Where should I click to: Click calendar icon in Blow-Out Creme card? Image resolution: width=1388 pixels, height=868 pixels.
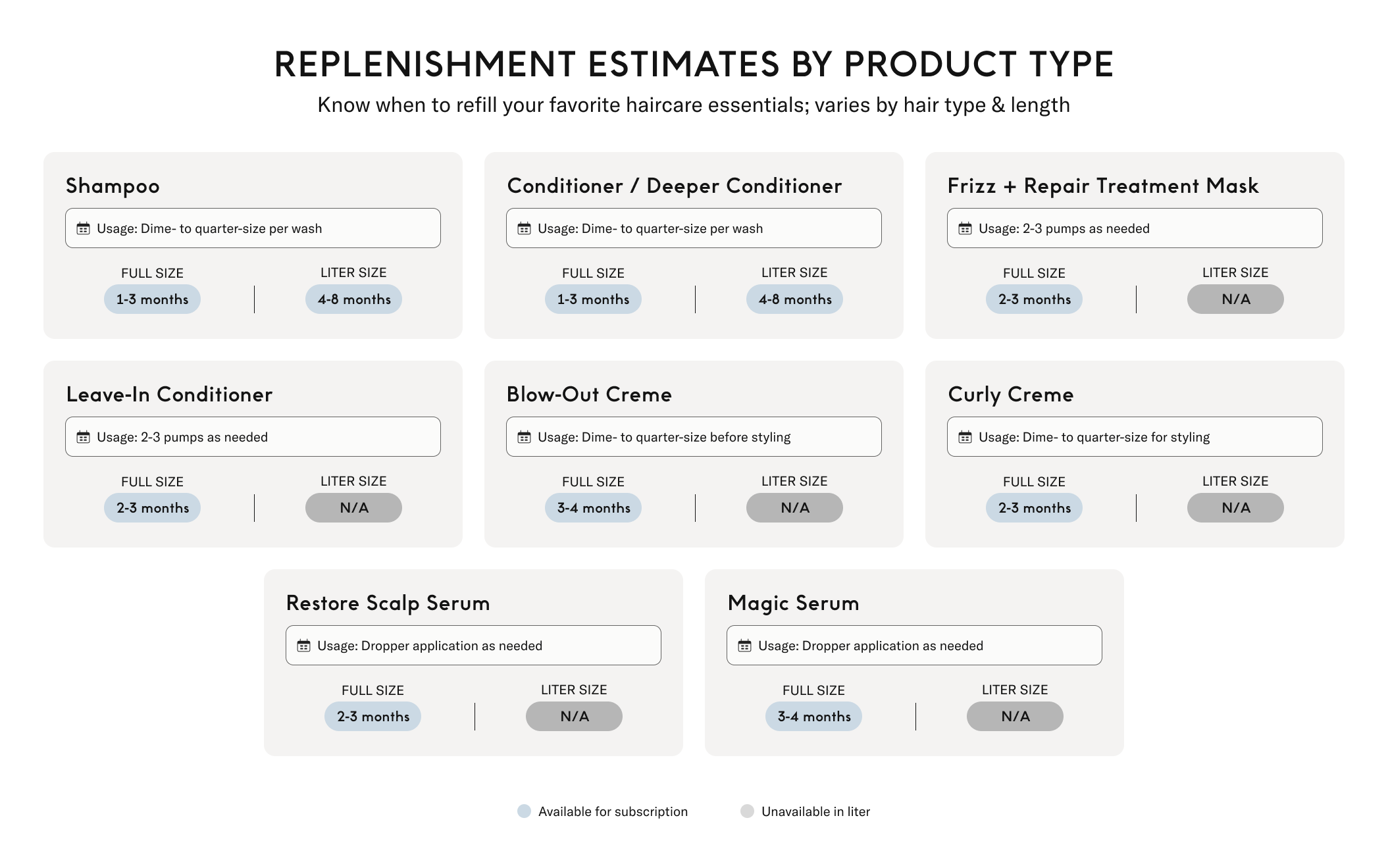coord(525,437)
